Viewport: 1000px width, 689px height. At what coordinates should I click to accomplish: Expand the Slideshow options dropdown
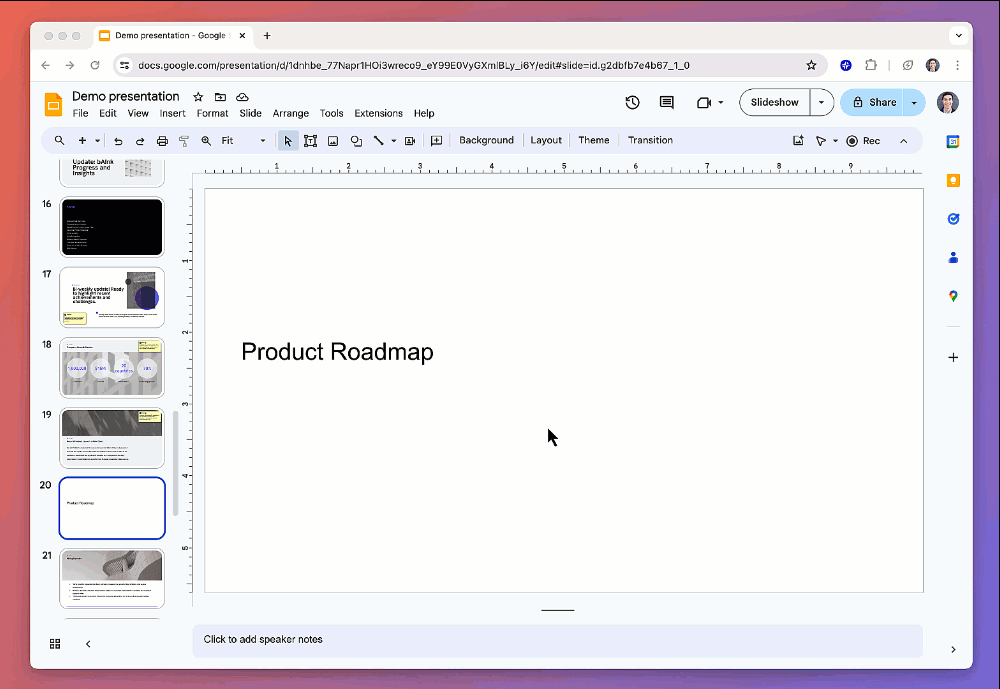(x=821, y=102)
